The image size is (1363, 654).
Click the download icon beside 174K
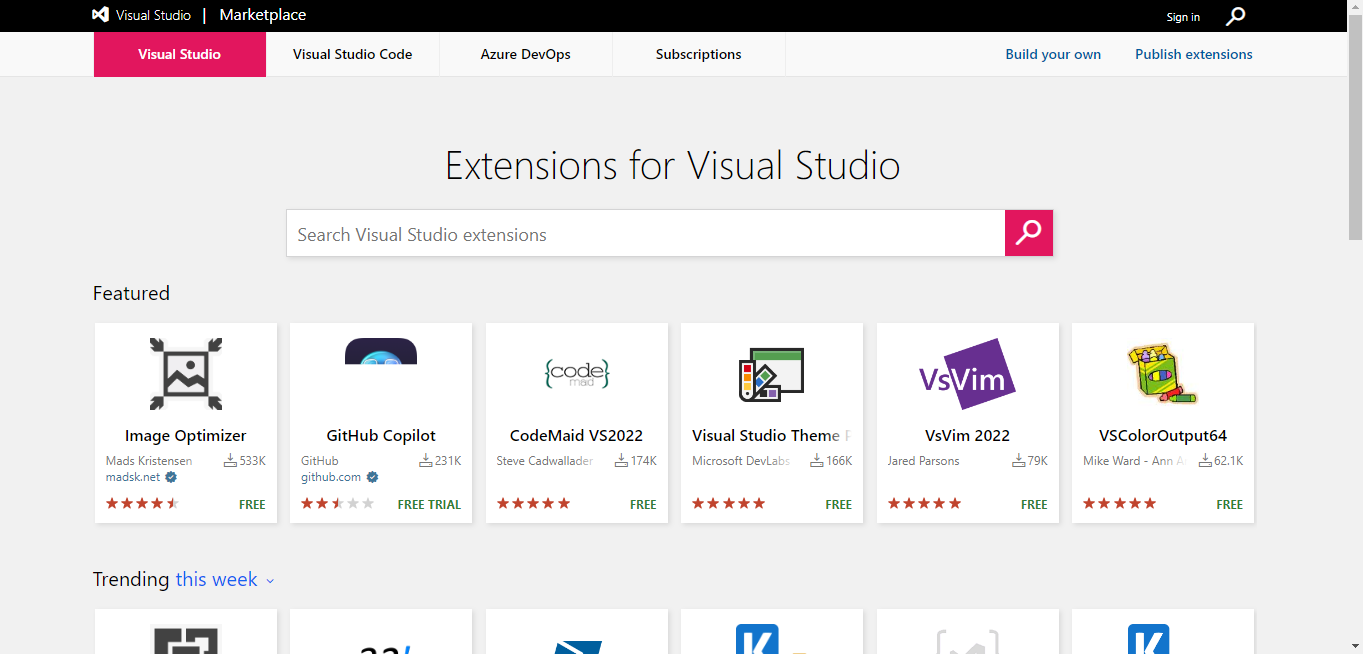coord(621,461)
